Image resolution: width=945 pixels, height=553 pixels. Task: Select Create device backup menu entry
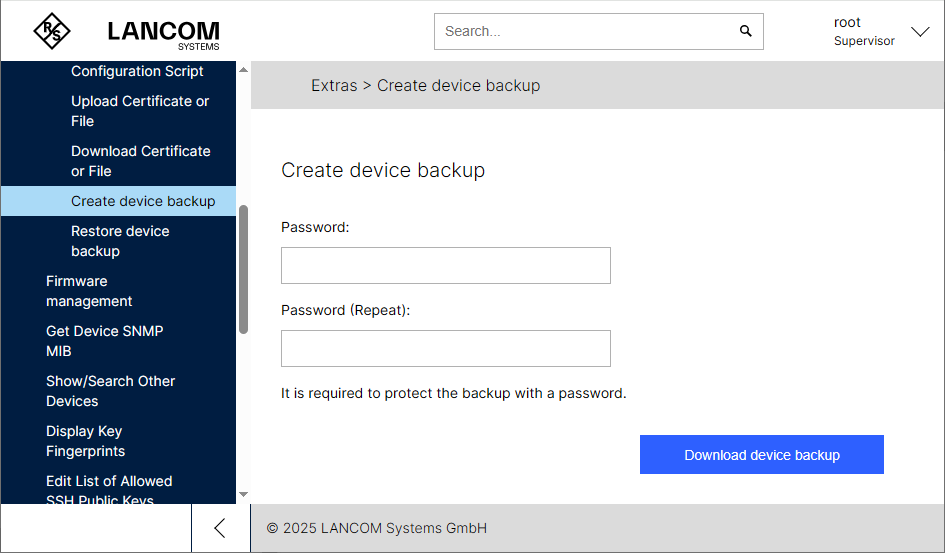point(143,201)
